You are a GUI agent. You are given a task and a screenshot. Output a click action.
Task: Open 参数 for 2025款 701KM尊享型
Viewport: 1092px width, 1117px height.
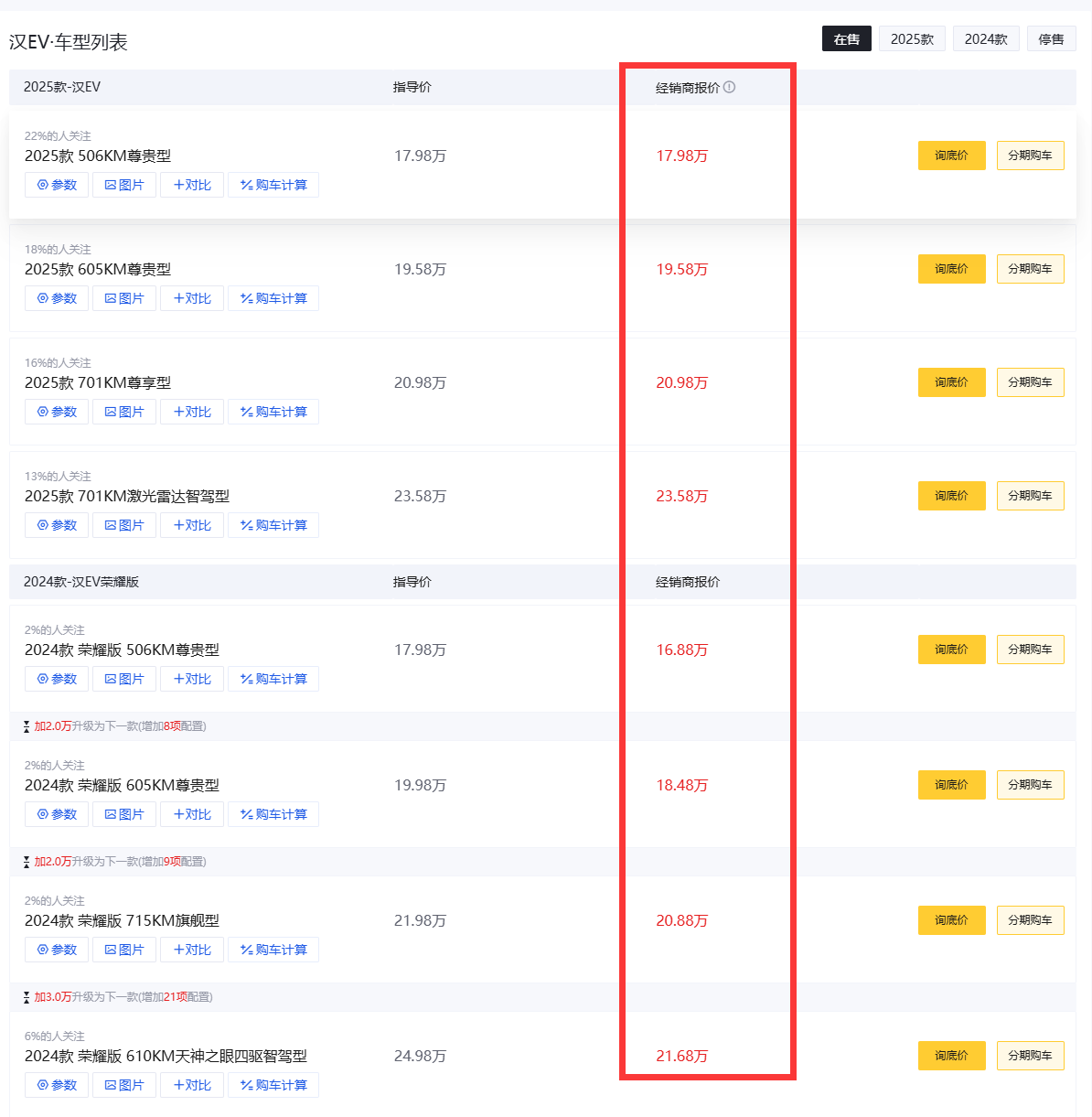click(x=57, y=412)
